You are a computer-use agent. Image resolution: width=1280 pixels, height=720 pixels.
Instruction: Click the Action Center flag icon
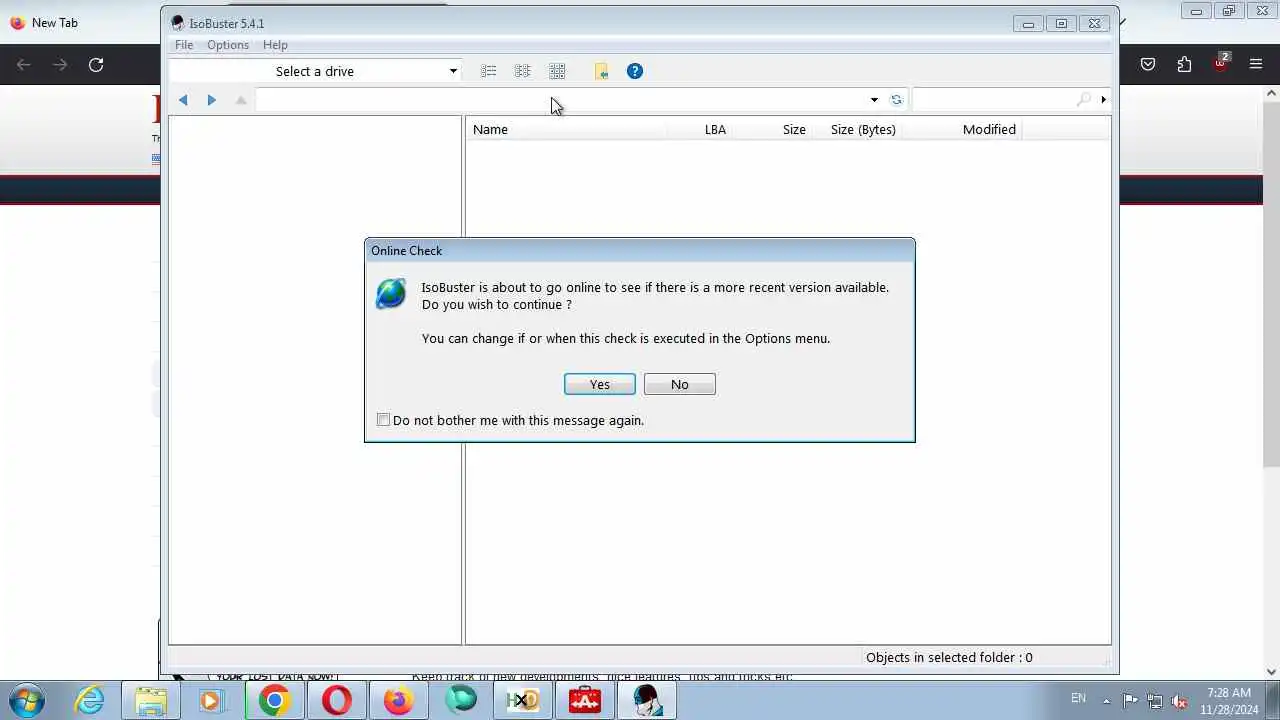(1130, 700)
